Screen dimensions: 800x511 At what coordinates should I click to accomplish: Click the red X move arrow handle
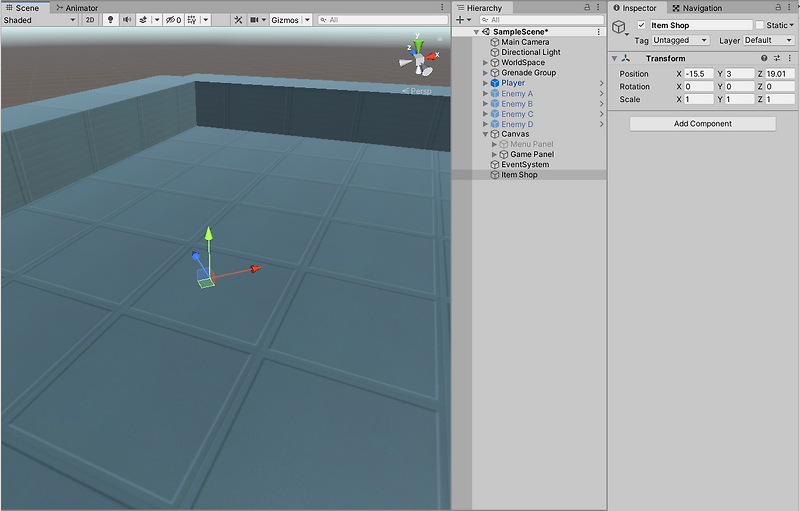pyautogui.click(x=255, y=269)
